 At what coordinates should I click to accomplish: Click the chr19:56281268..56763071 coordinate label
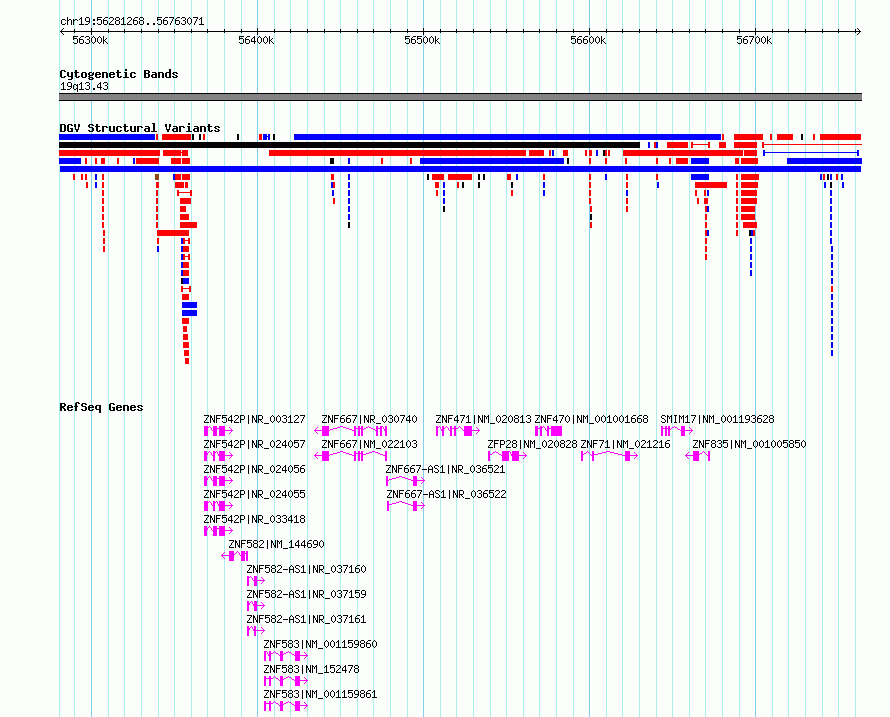point(132,21)
